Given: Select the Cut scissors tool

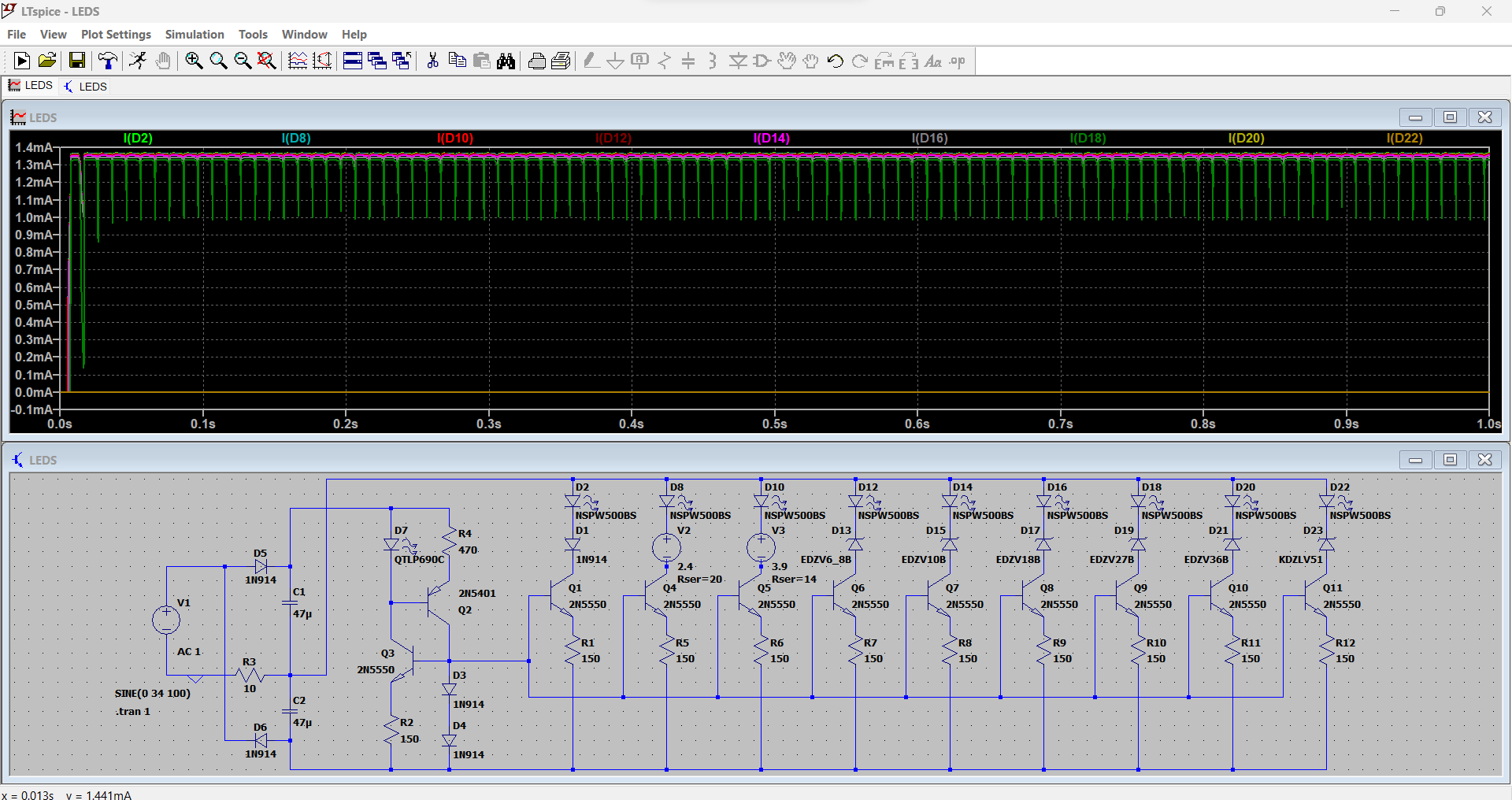Looking at the screenshot, I should click(432, 61).
